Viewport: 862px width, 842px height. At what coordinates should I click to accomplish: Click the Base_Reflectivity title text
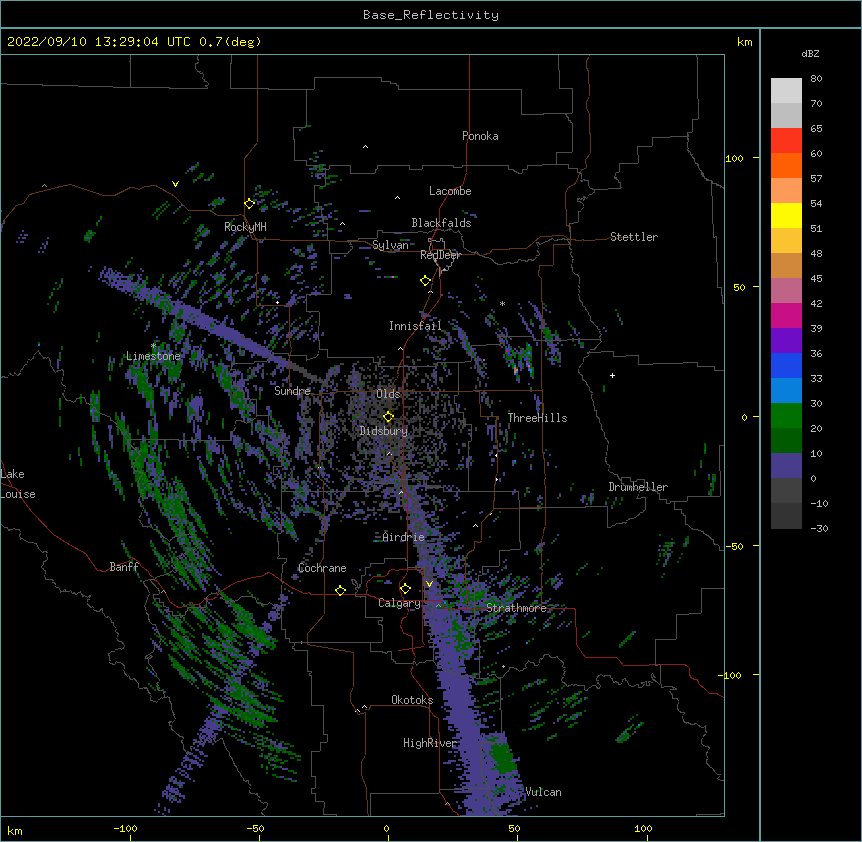pos(431,15)
